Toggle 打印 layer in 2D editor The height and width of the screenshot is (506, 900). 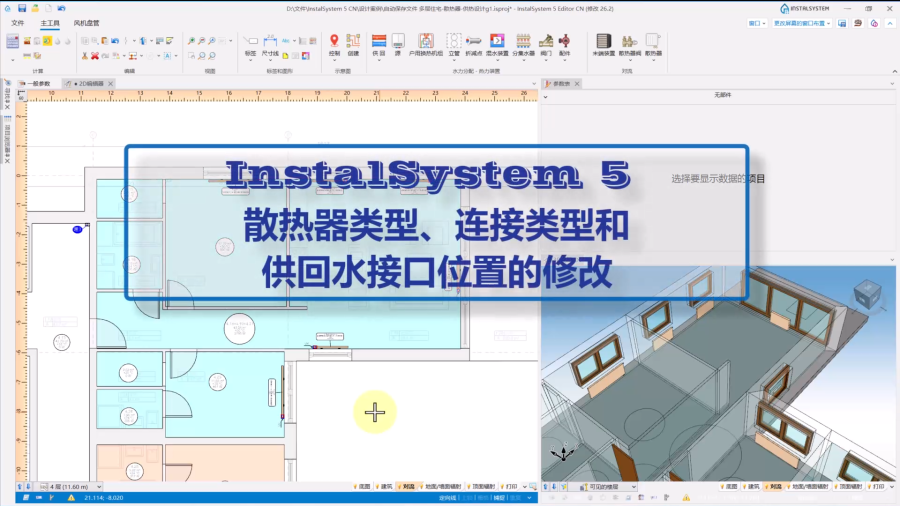coord(510,486)
